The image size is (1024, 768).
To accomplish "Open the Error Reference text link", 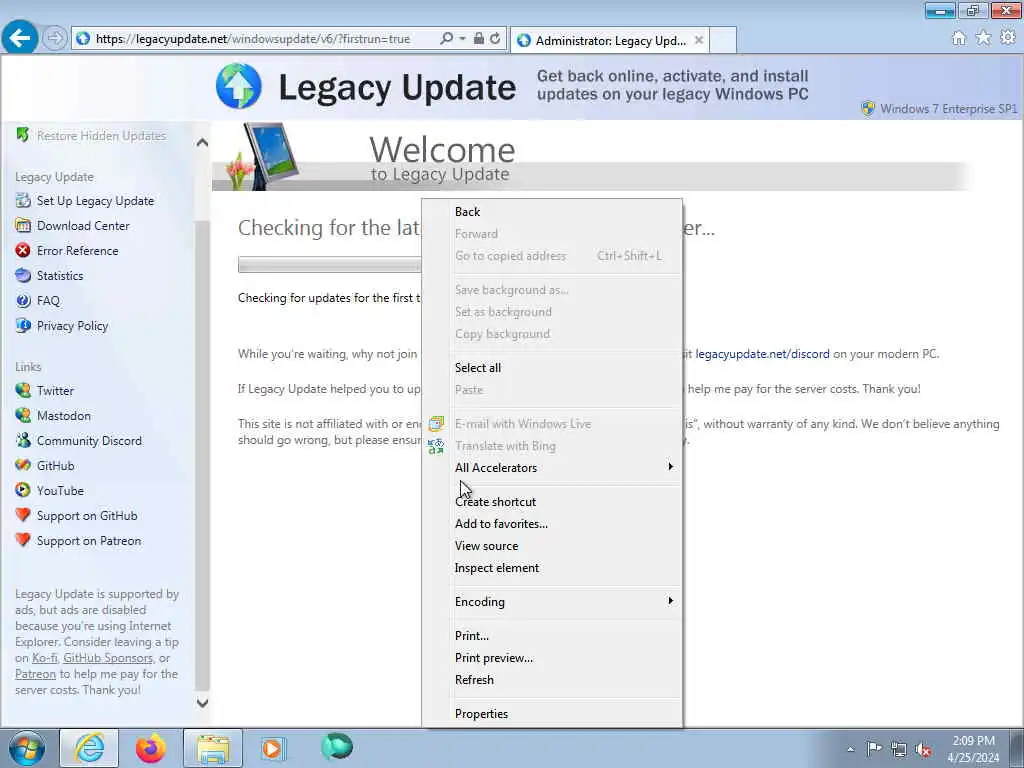I will pos(78,250).
